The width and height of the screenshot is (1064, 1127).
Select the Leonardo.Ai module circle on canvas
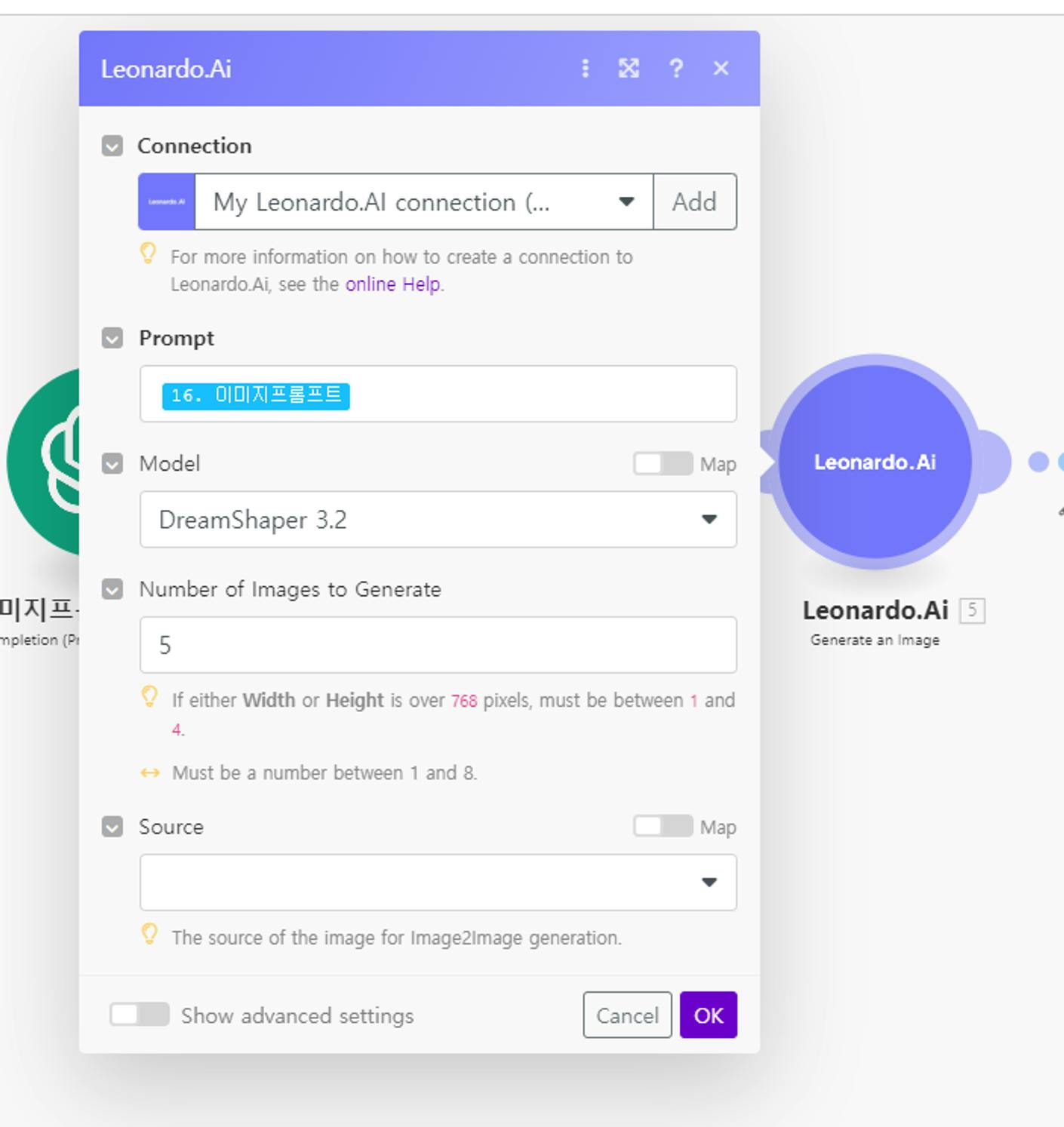875,462
